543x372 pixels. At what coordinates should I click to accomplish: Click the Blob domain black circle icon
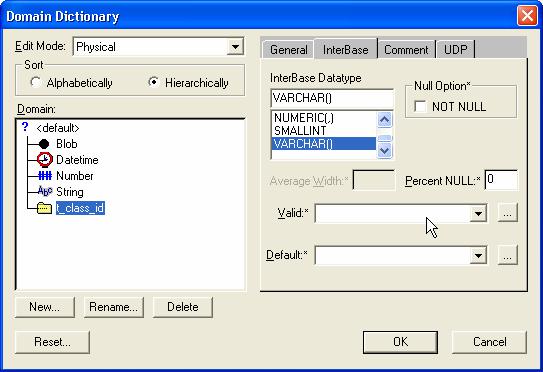point(44,144)
